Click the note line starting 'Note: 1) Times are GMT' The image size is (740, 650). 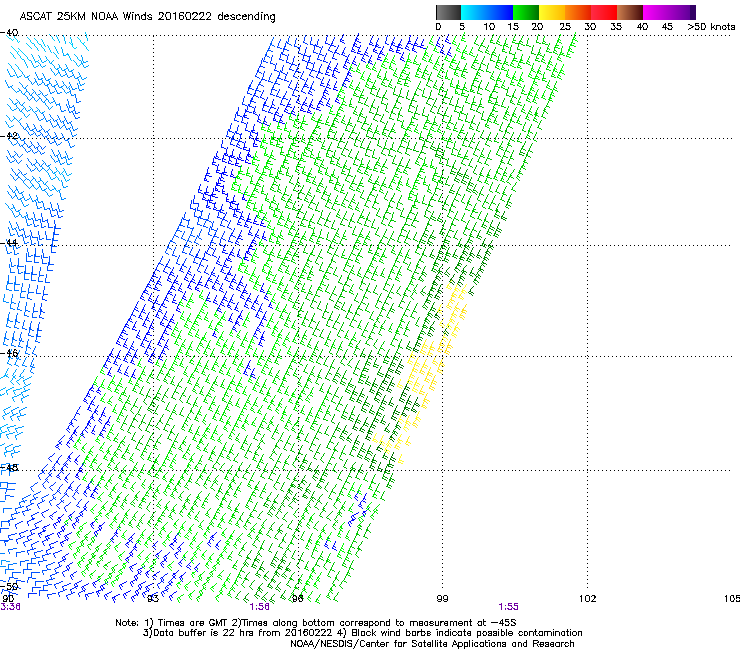pos(316,623)
